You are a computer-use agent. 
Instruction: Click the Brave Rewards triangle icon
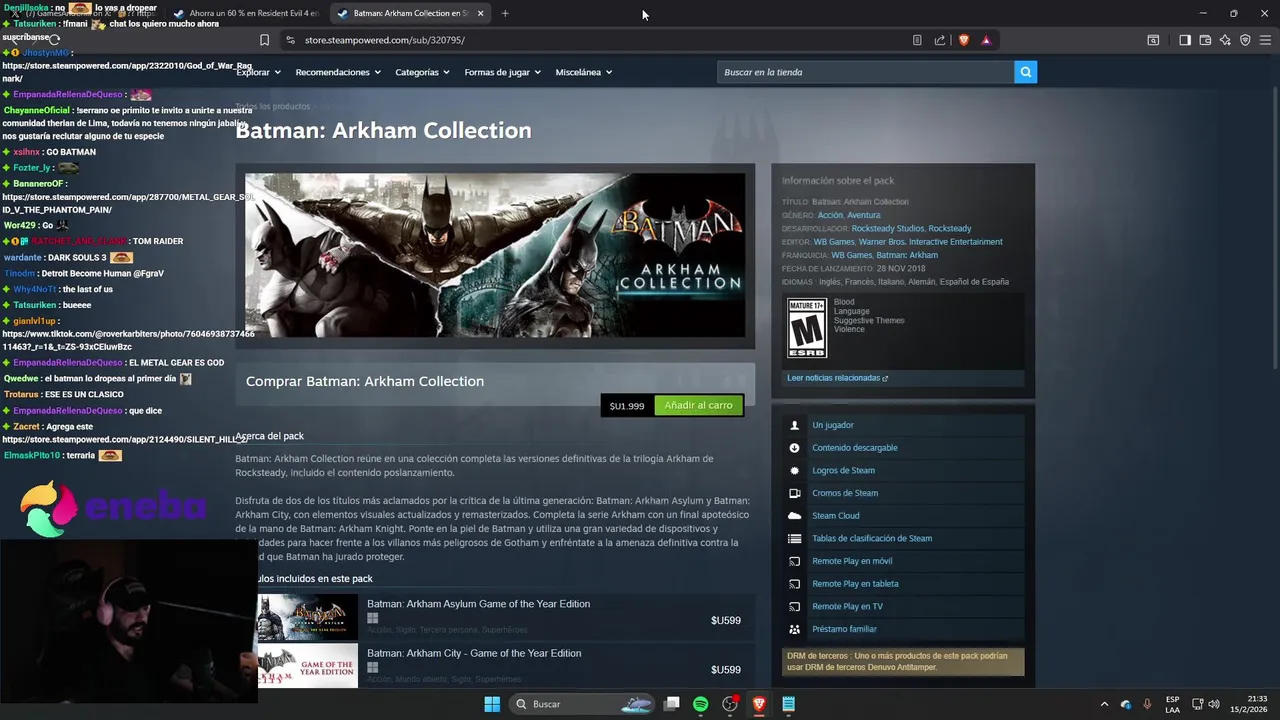point(986,40)
